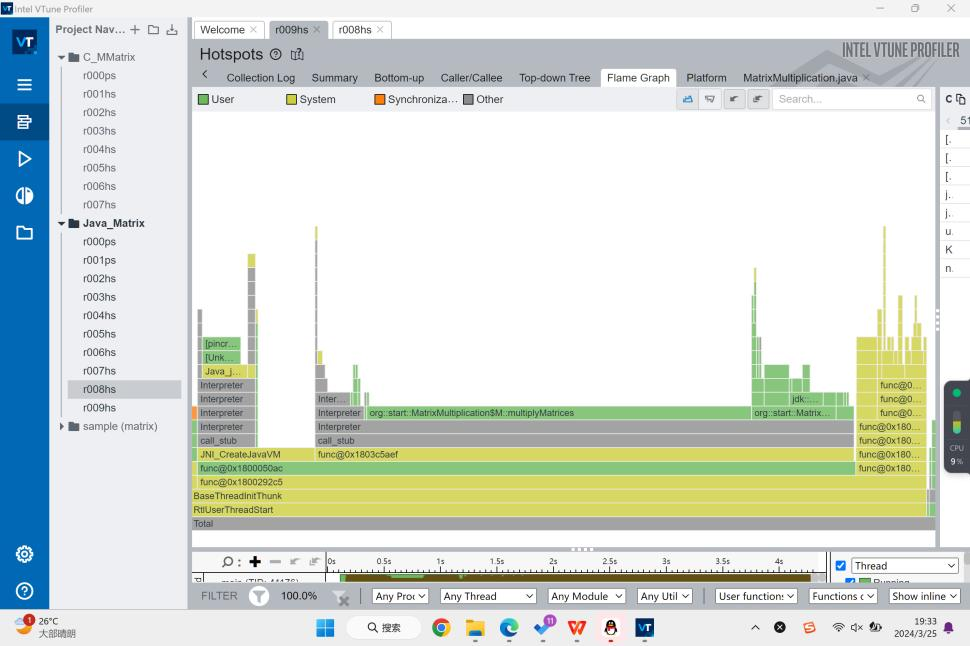The width and height of the screenshot is (970, 646).
Task: Open File Explorer from the taskbar
Action: [x=475, y=627]
